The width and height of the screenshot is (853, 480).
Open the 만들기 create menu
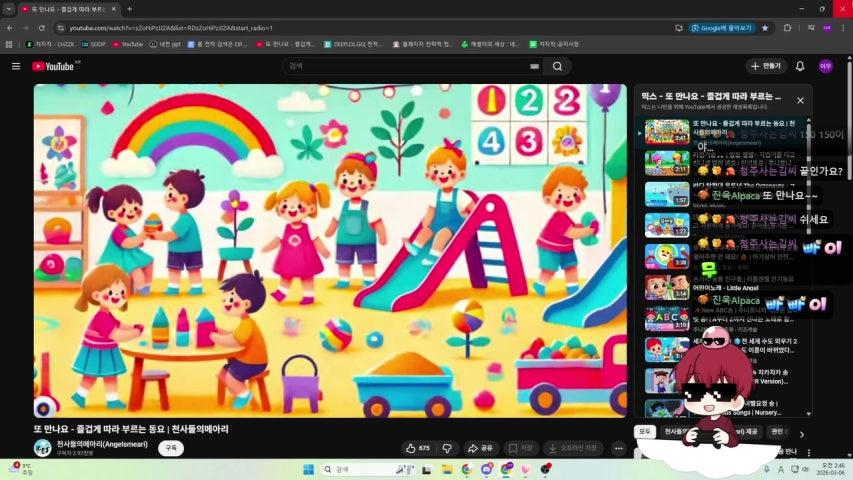[766, 66]
